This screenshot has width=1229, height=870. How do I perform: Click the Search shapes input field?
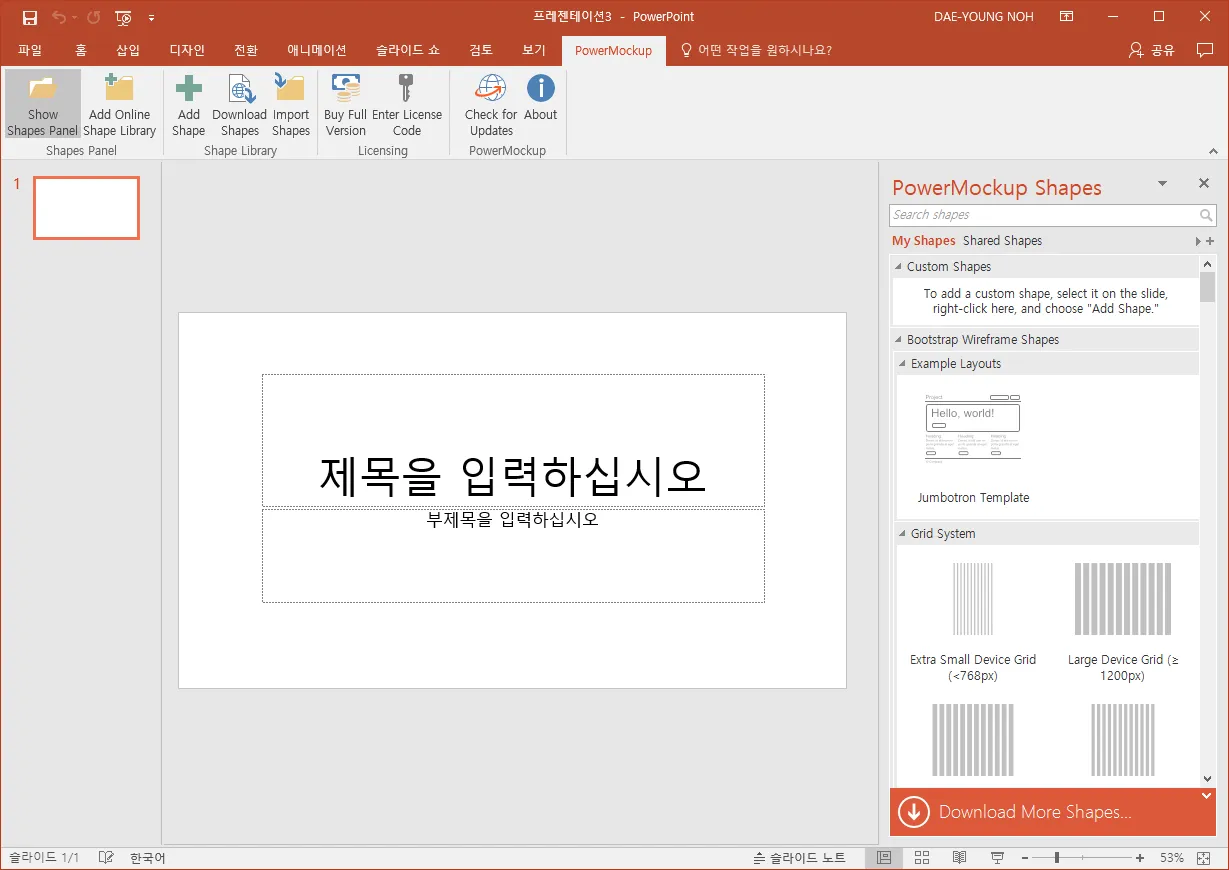(x=1043, y=215)
